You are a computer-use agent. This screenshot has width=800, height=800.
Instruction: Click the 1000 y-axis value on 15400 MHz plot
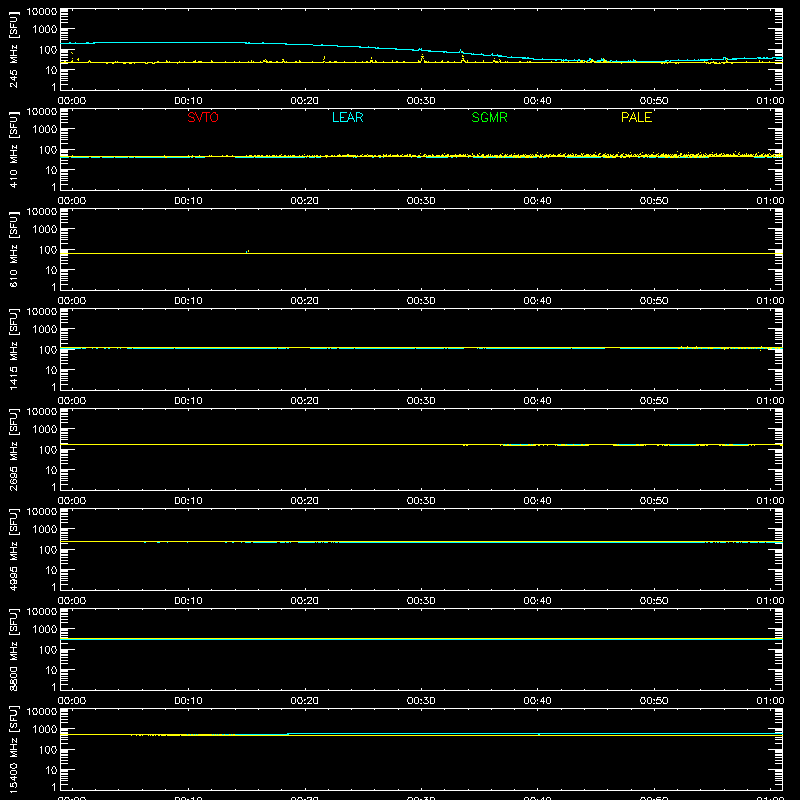(45, 729)
